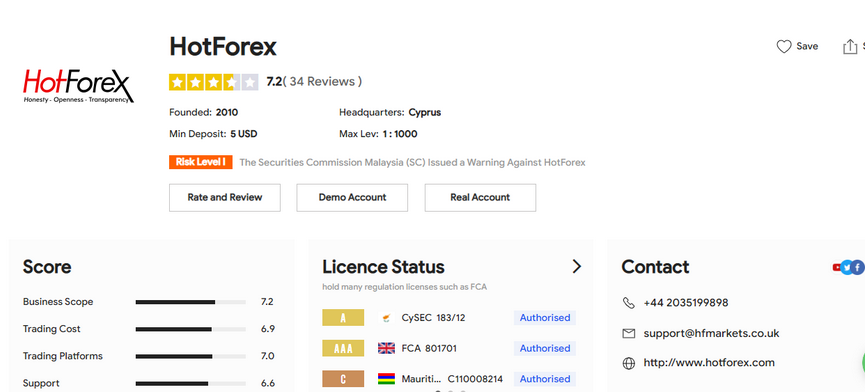Click the share icon beside Save

849,46
